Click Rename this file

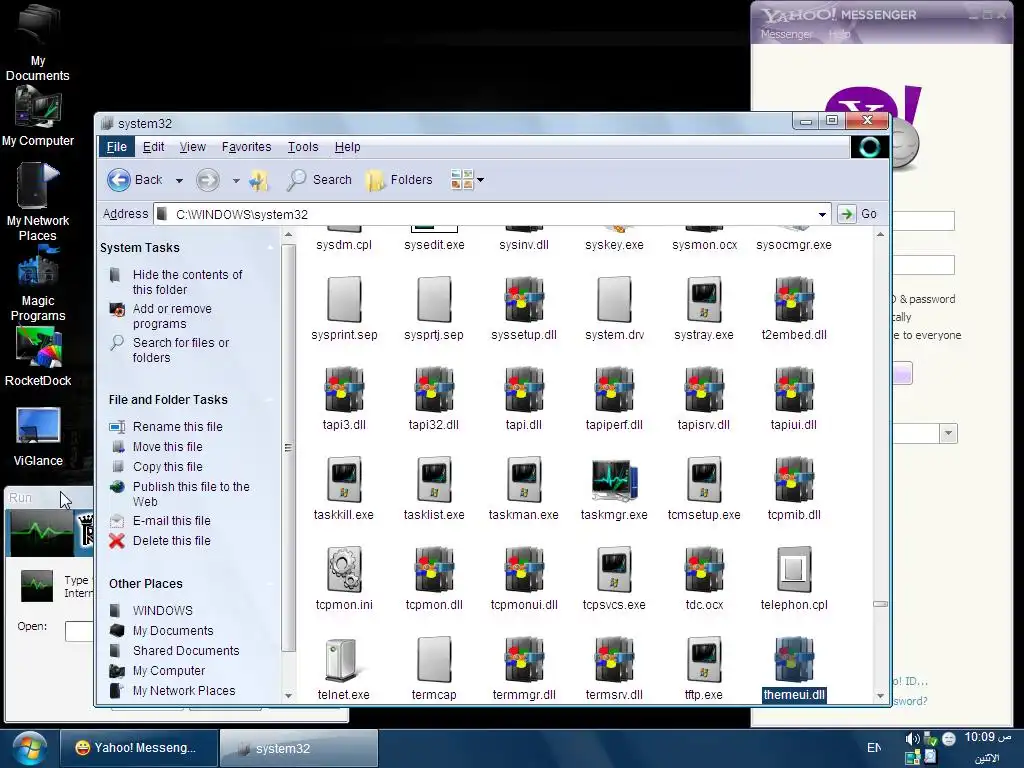(x=178, y=426)
